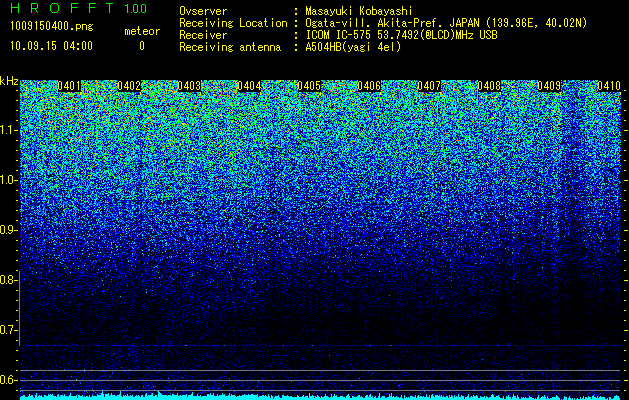The width and height of the screenshot is (629, 400).
Task: Select the 0409 time marker
Action: [x=549, y=86]
